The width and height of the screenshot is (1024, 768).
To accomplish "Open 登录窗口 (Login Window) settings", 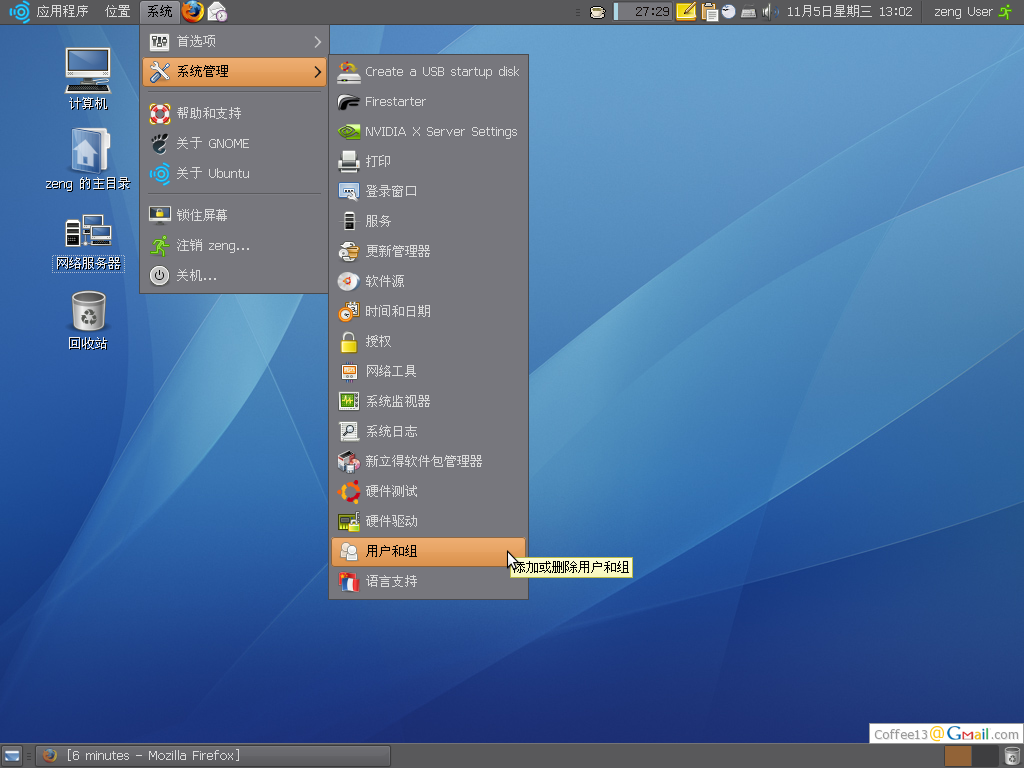I will pos(428,191).
